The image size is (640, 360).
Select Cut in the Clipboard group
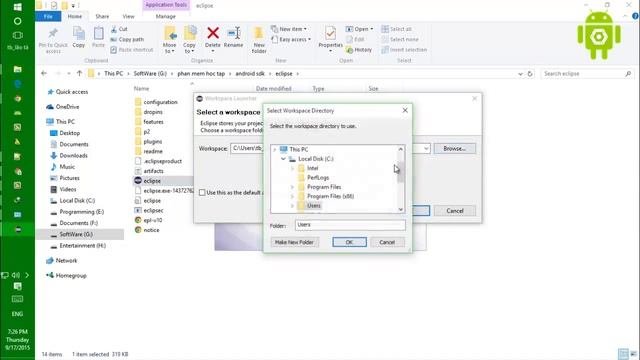click(x=119, y=29)
